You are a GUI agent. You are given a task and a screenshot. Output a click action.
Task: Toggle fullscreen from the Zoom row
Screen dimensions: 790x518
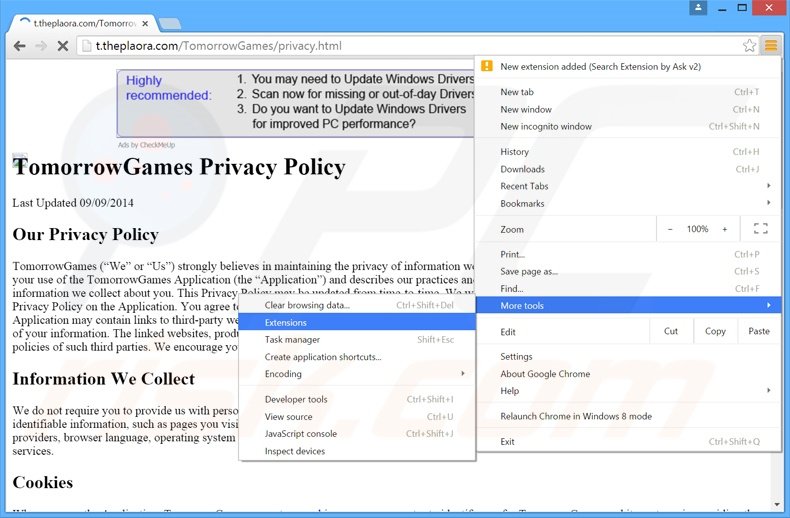point(761,229)
